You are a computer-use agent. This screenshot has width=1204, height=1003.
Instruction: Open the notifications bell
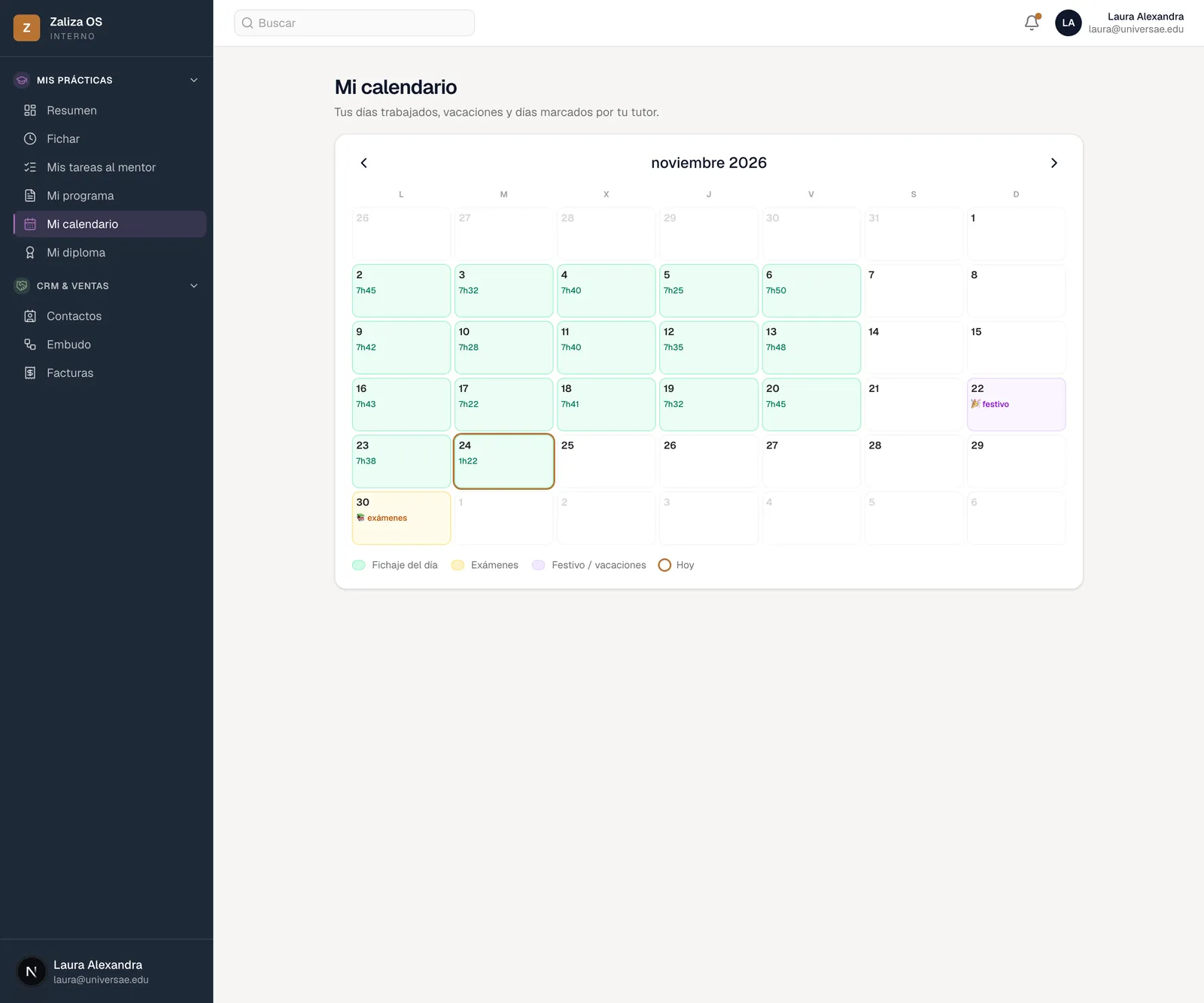click(x=1032, y=23)
